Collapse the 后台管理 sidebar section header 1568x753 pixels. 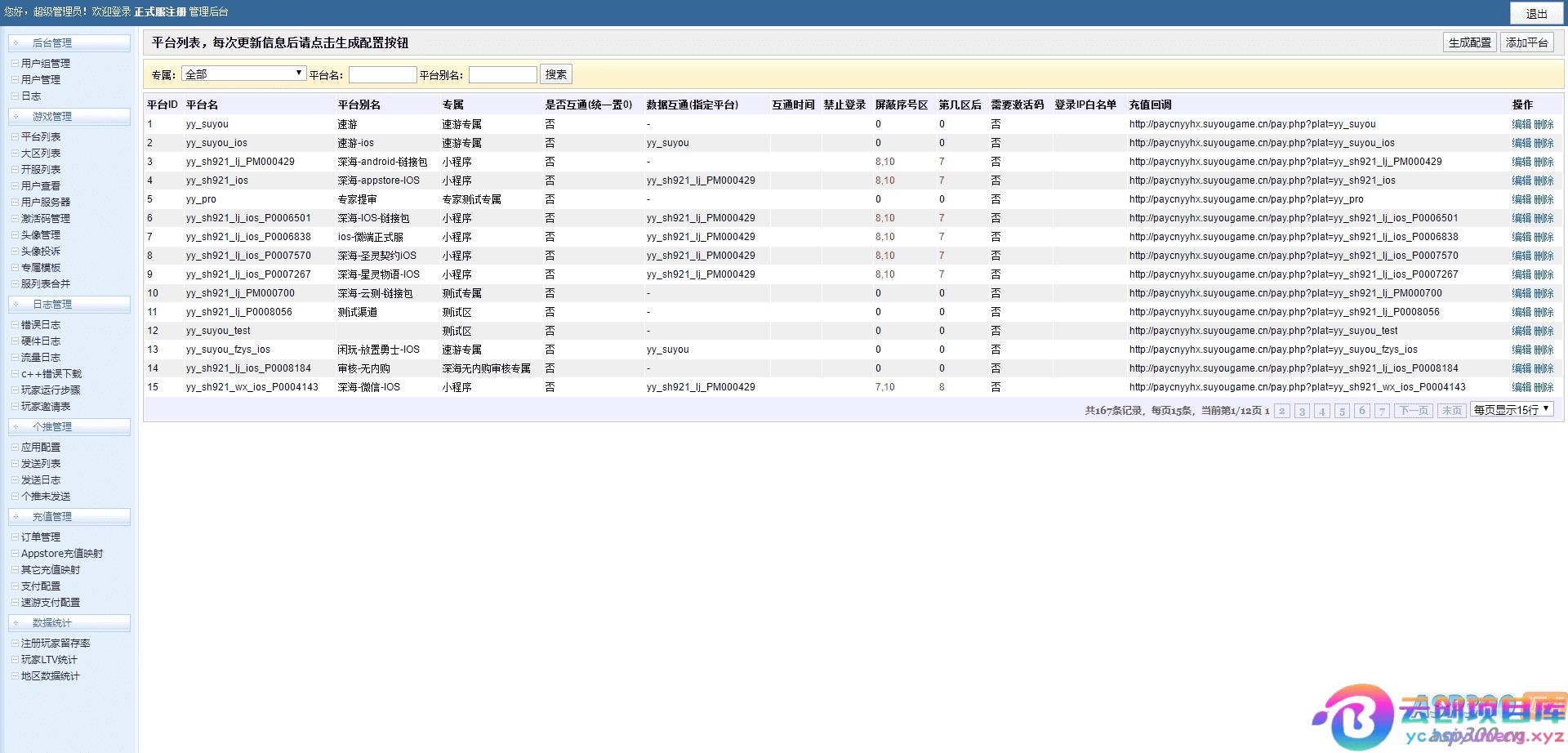tap(69, 43)
